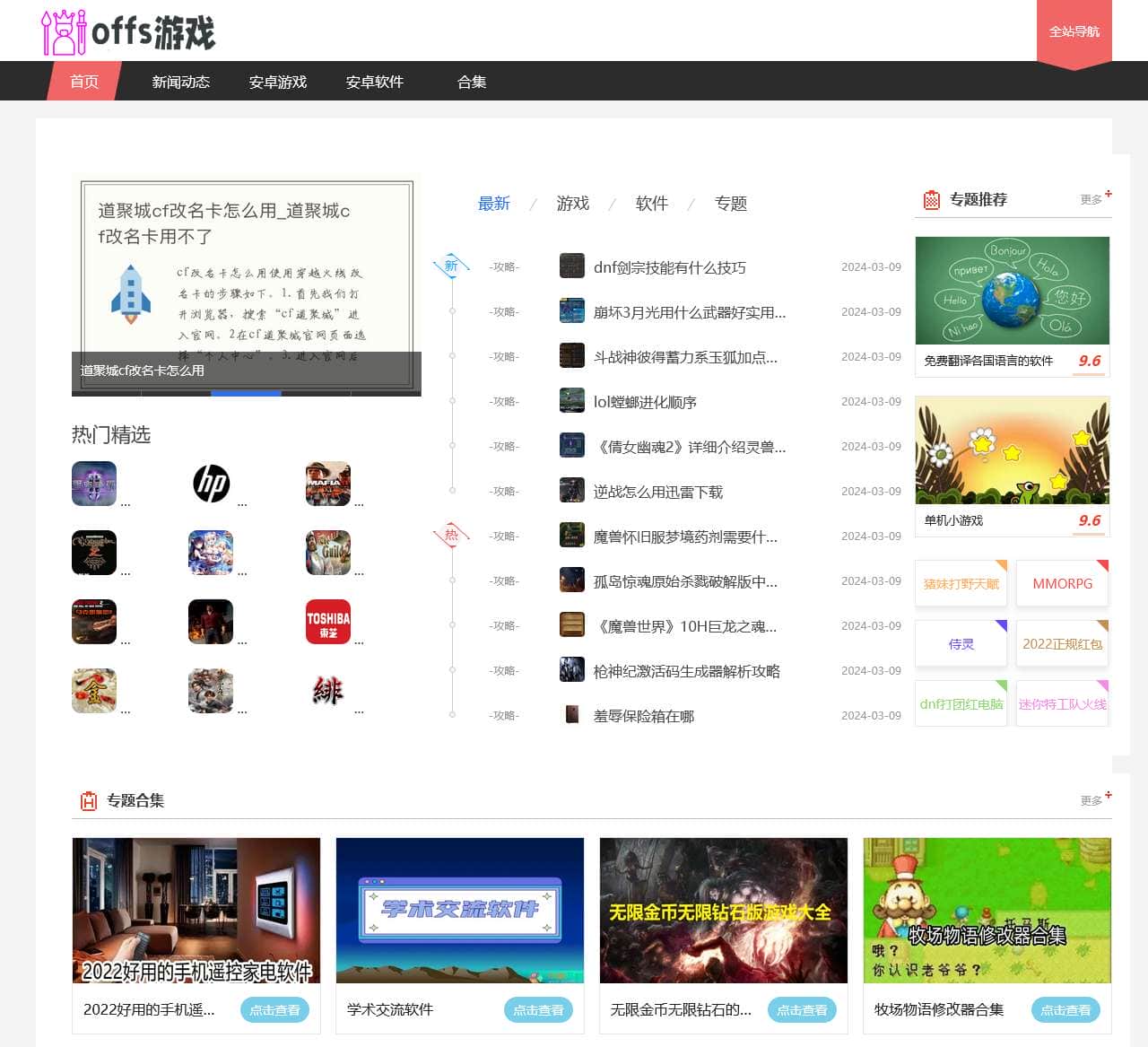The image size is (1148, 1047).
Task: Click the MMORPG tag
Action: coord(1062,584)
